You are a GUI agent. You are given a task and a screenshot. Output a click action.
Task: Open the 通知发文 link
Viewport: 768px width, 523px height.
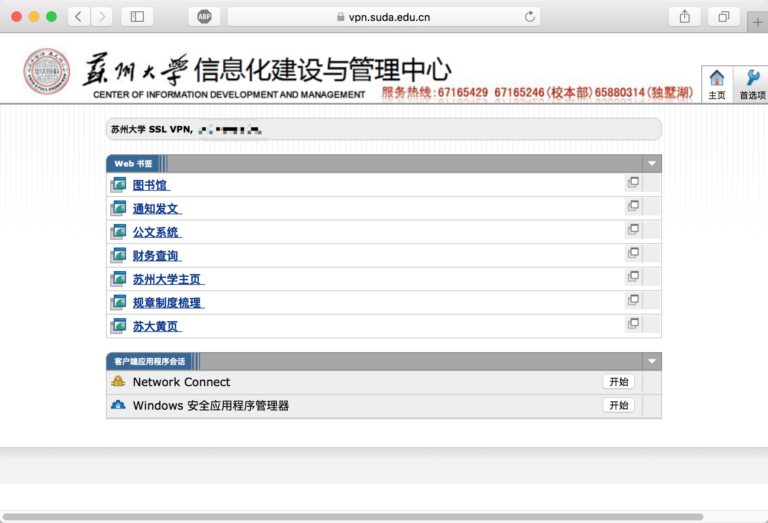coord(156,209)
